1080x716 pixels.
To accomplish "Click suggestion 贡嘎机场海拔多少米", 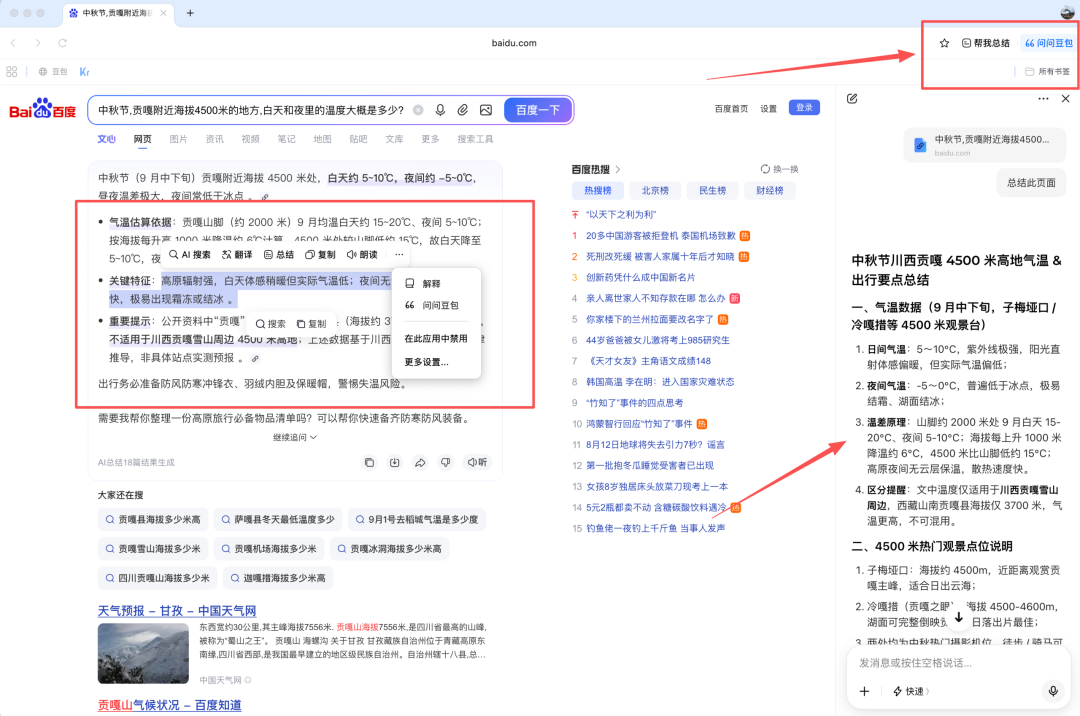I will pos(269,549).
